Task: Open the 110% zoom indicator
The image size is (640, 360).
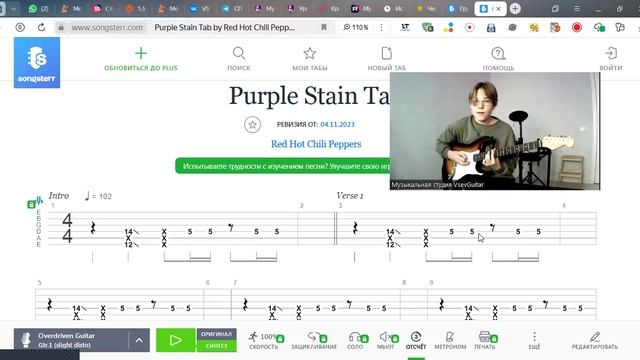Action: point(356,27)
